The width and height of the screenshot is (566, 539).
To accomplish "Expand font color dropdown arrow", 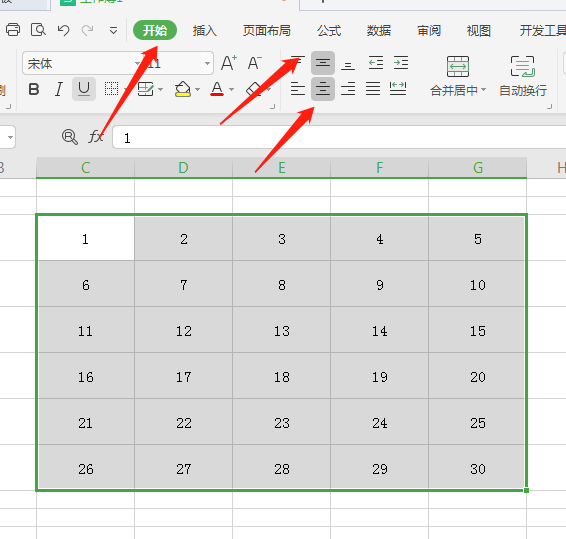I will tap(232, 89).
